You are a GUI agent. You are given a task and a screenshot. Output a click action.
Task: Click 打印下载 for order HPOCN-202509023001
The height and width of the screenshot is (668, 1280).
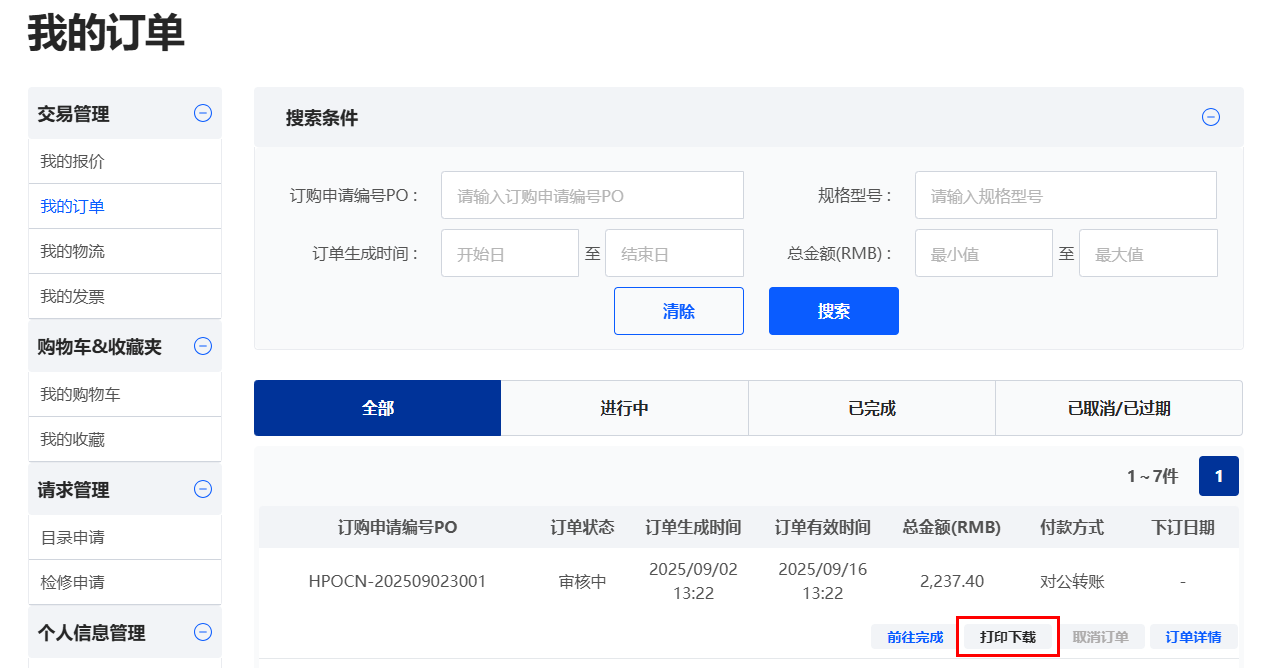[x=1007, y=637]
